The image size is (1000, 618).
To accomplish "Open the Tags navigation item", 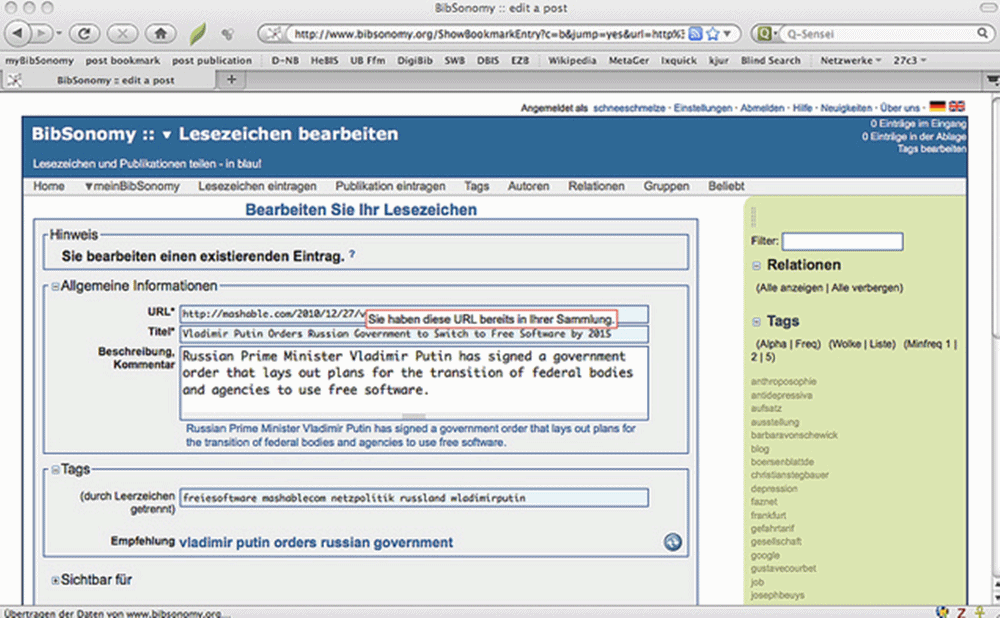I will [476, 186].
